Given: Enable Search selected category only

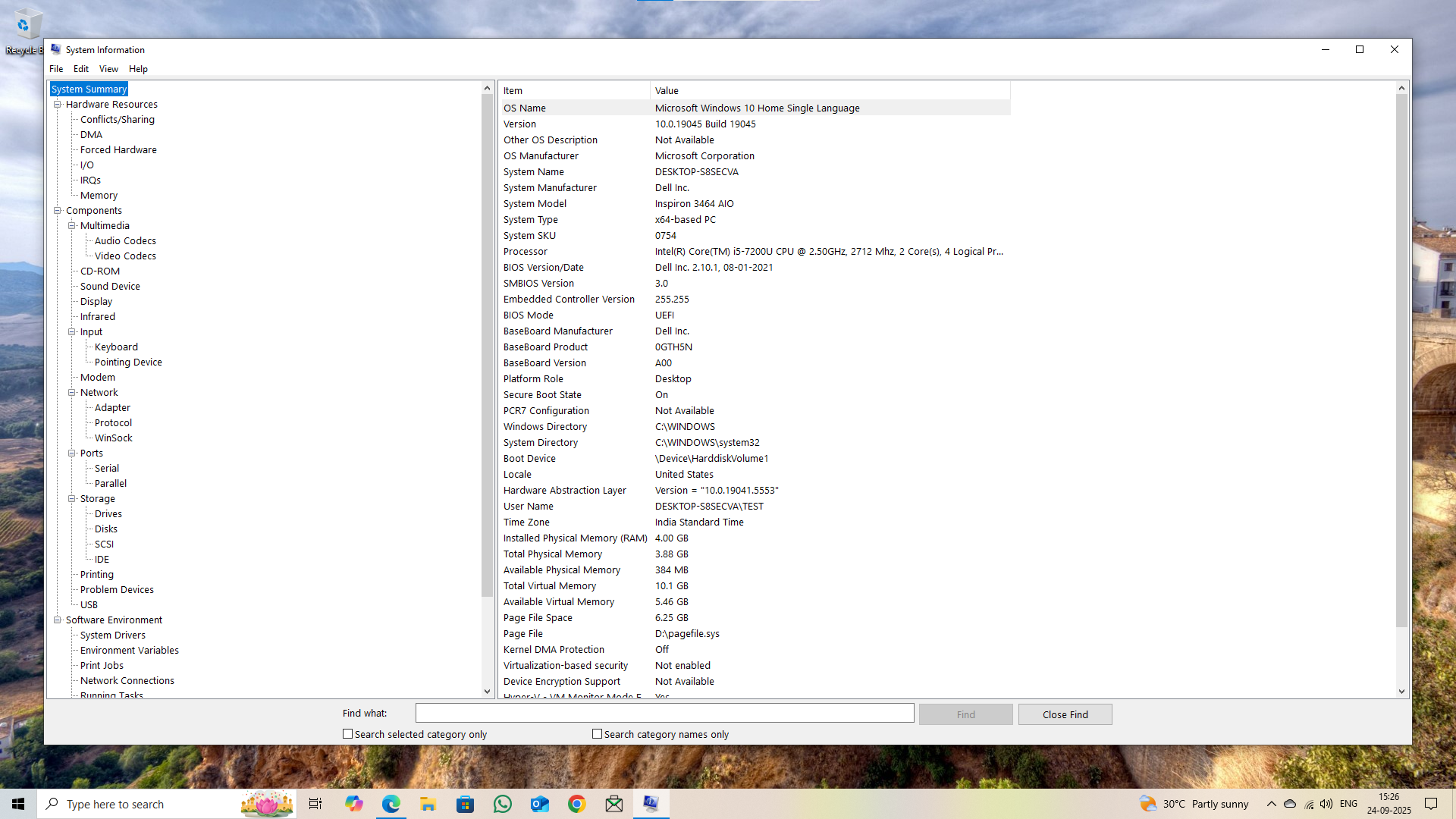Looking at the screenshot, I should [348, 733].
